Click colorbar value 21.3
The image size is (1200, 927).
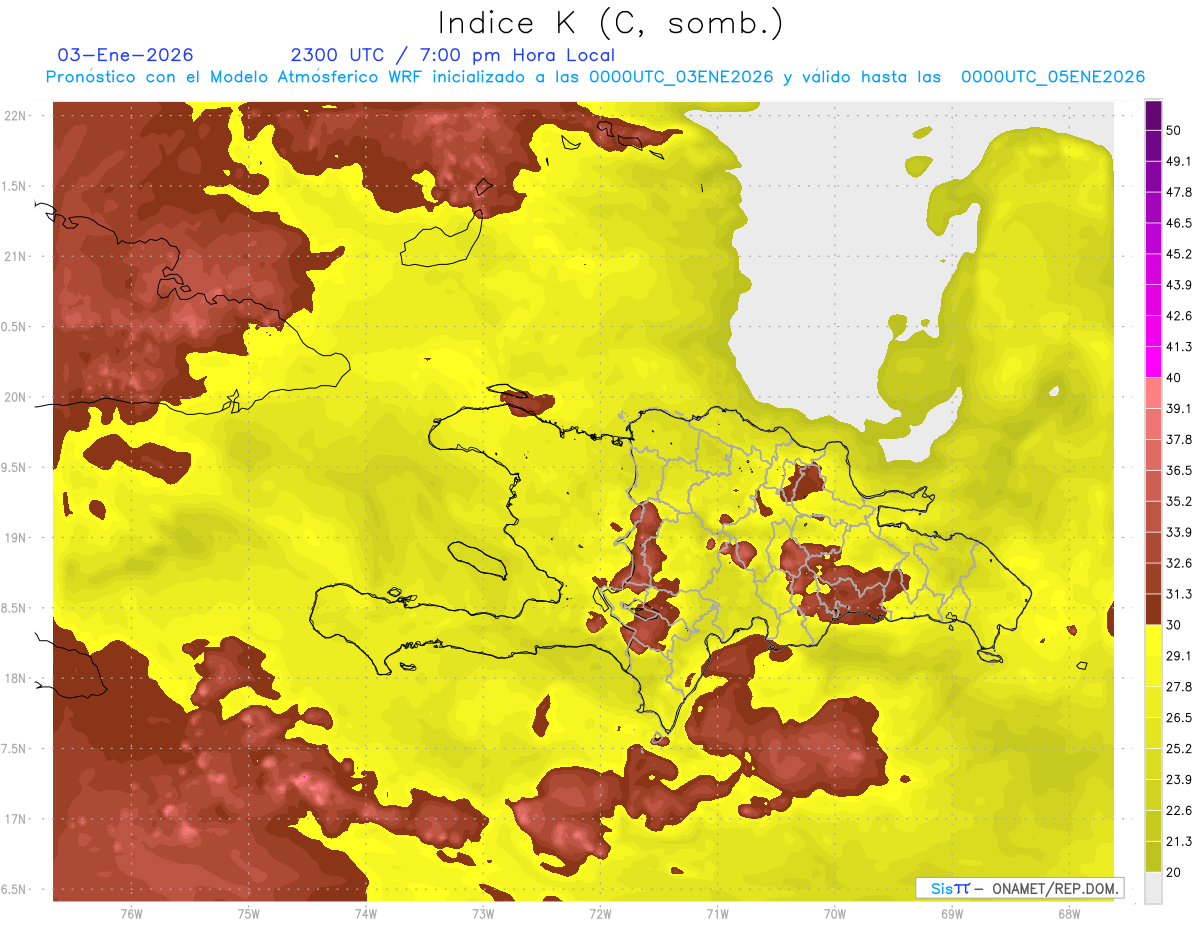1178,842
